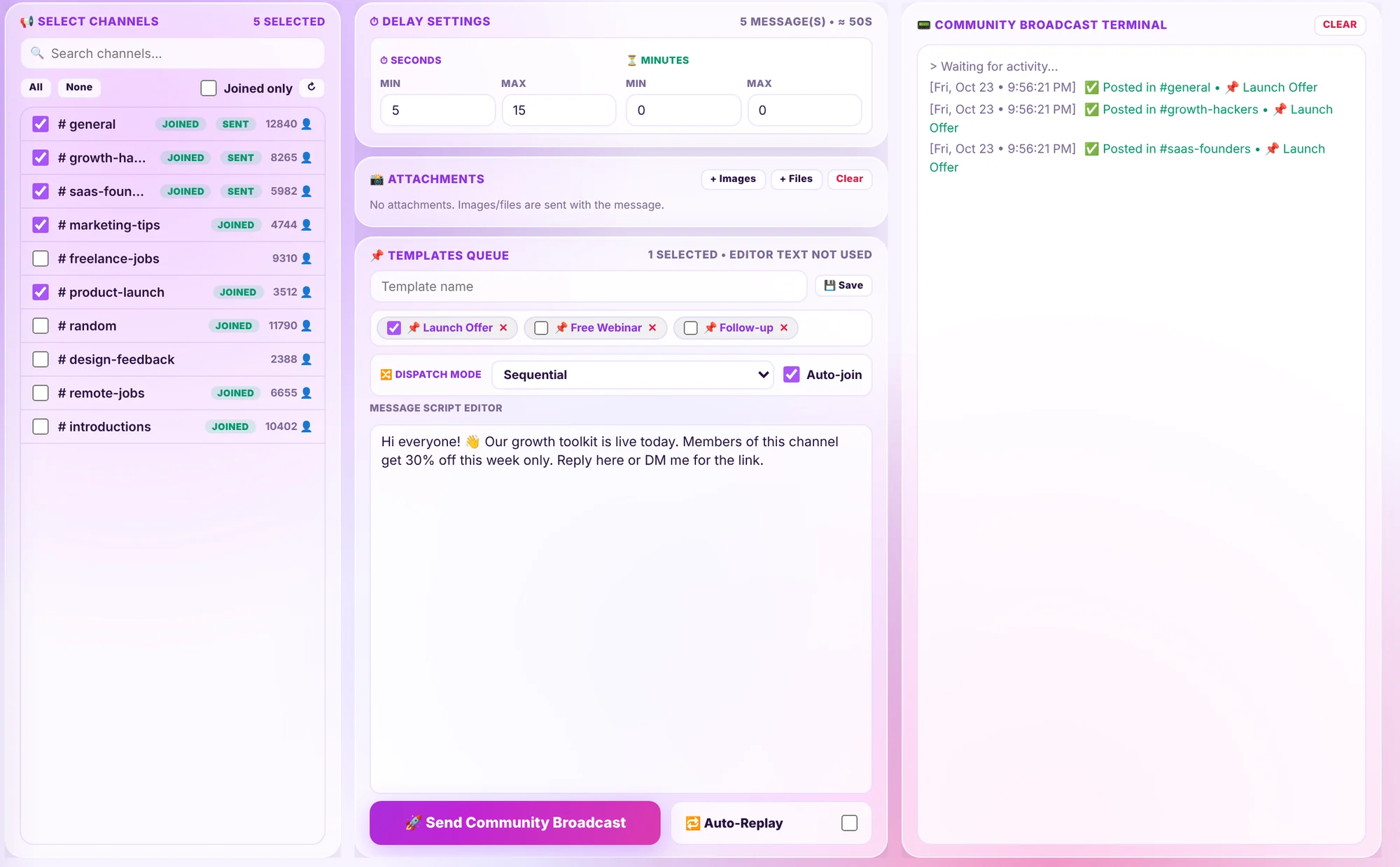Click the member icon for #freelance-jobs
The height and width of the screenshot is (867, 1400).
(306, 258)
